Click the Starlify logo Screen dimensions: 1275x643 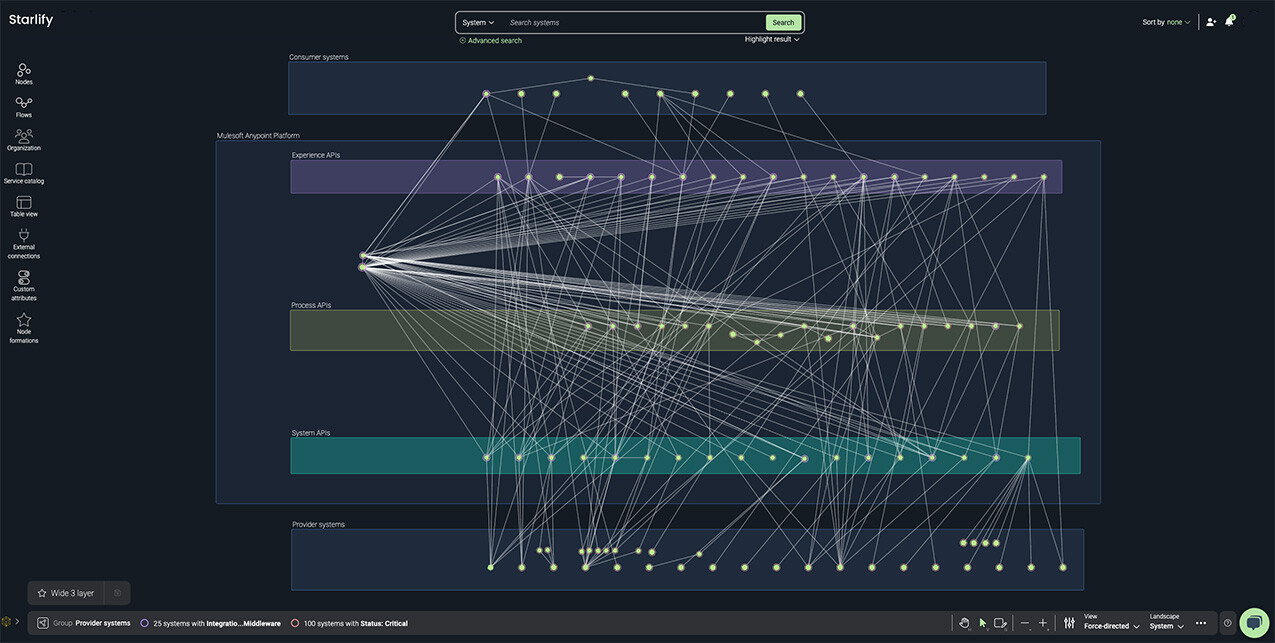[x=31, y=20]
